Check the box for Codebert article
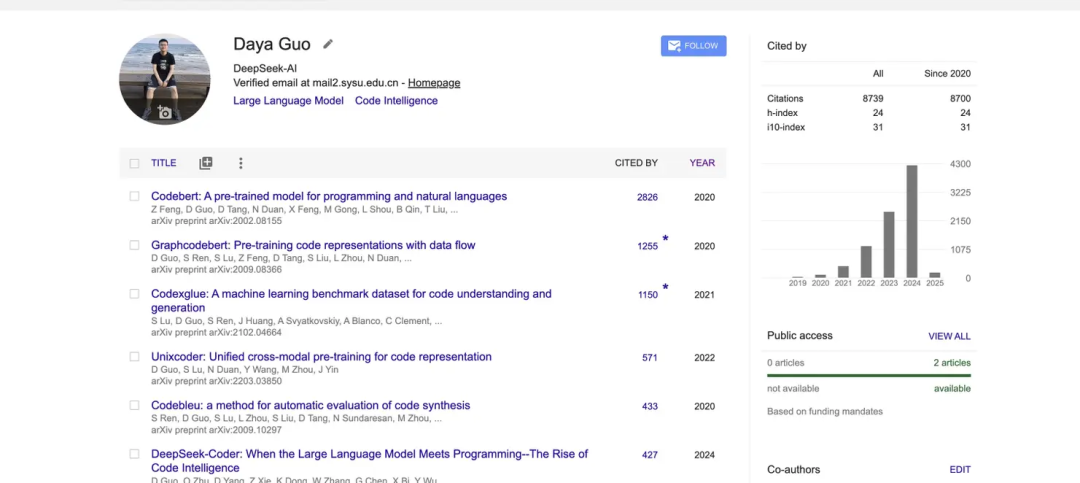Viewport: 1080px width, 483px height. pyautogui.click(x=135, y=196)
